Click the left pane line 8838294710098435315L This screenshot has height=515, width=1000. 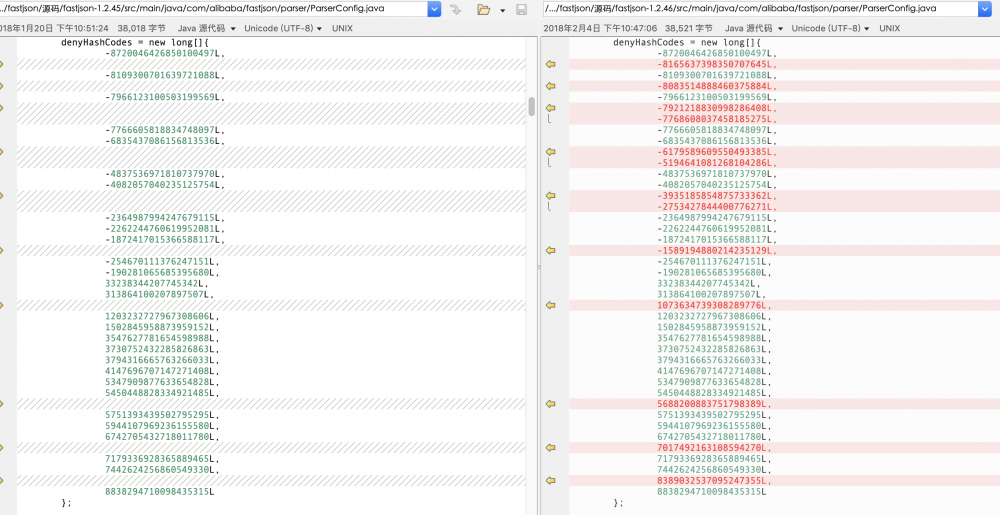pyautogui.click(x=159, y=491)
